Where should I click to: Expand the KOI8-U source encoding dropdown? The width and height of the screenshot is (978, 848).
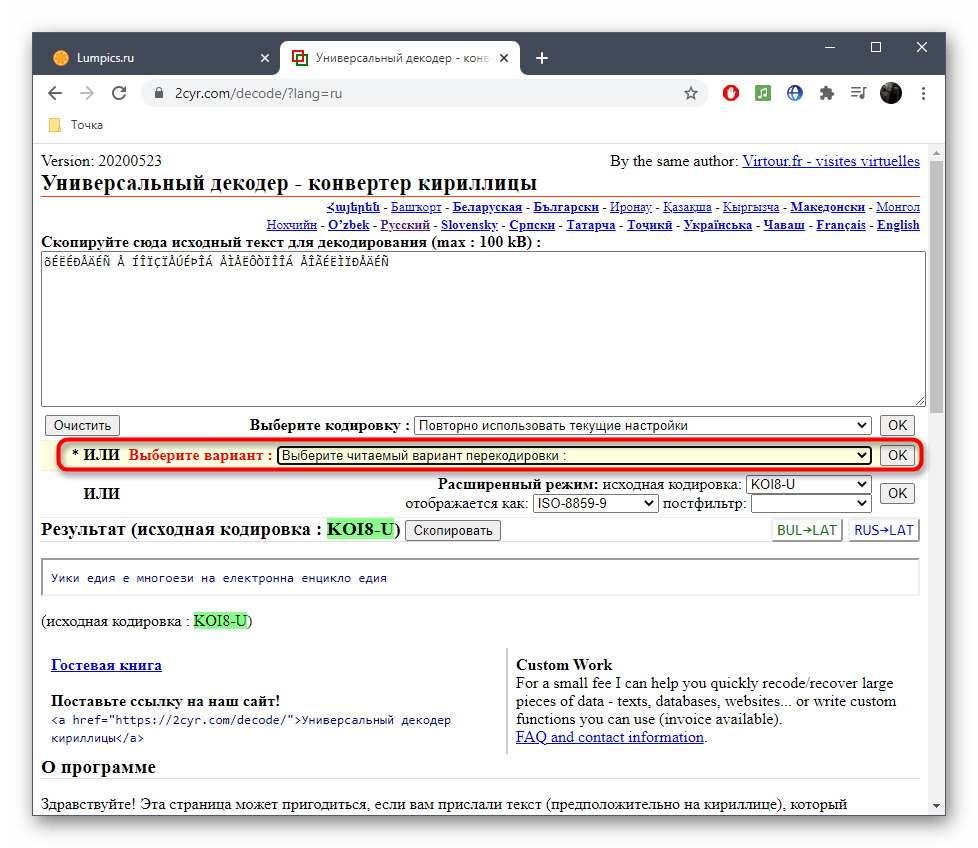808,484
